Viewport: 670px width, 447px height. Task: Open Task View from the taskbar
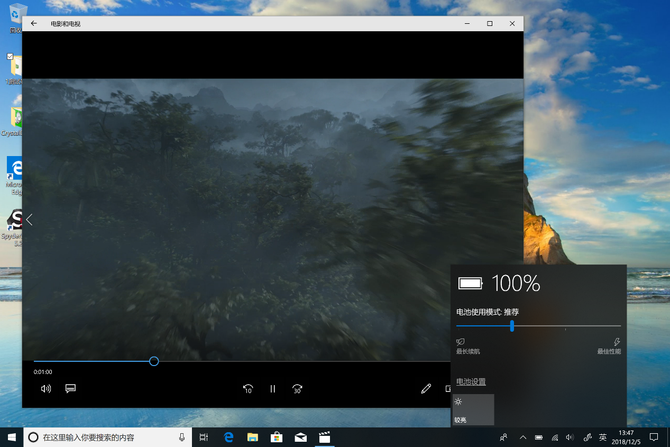204,437
